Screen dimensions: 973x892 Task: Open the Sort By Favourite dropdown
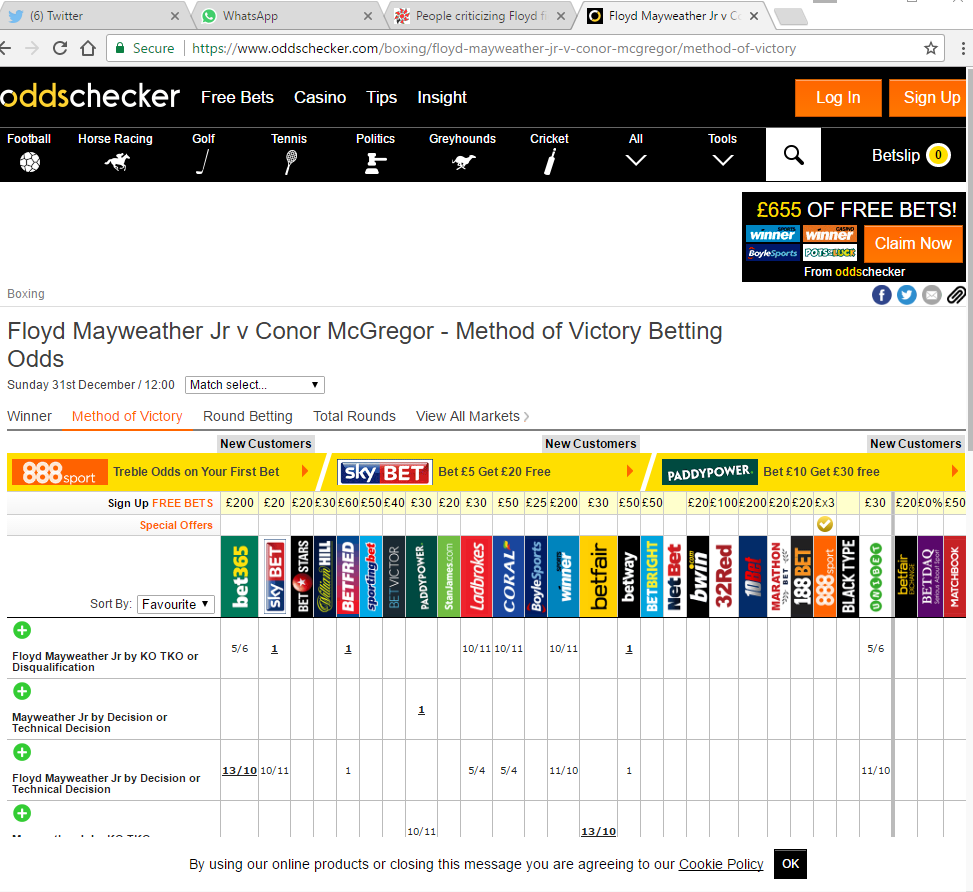click(x=176, y=604)
